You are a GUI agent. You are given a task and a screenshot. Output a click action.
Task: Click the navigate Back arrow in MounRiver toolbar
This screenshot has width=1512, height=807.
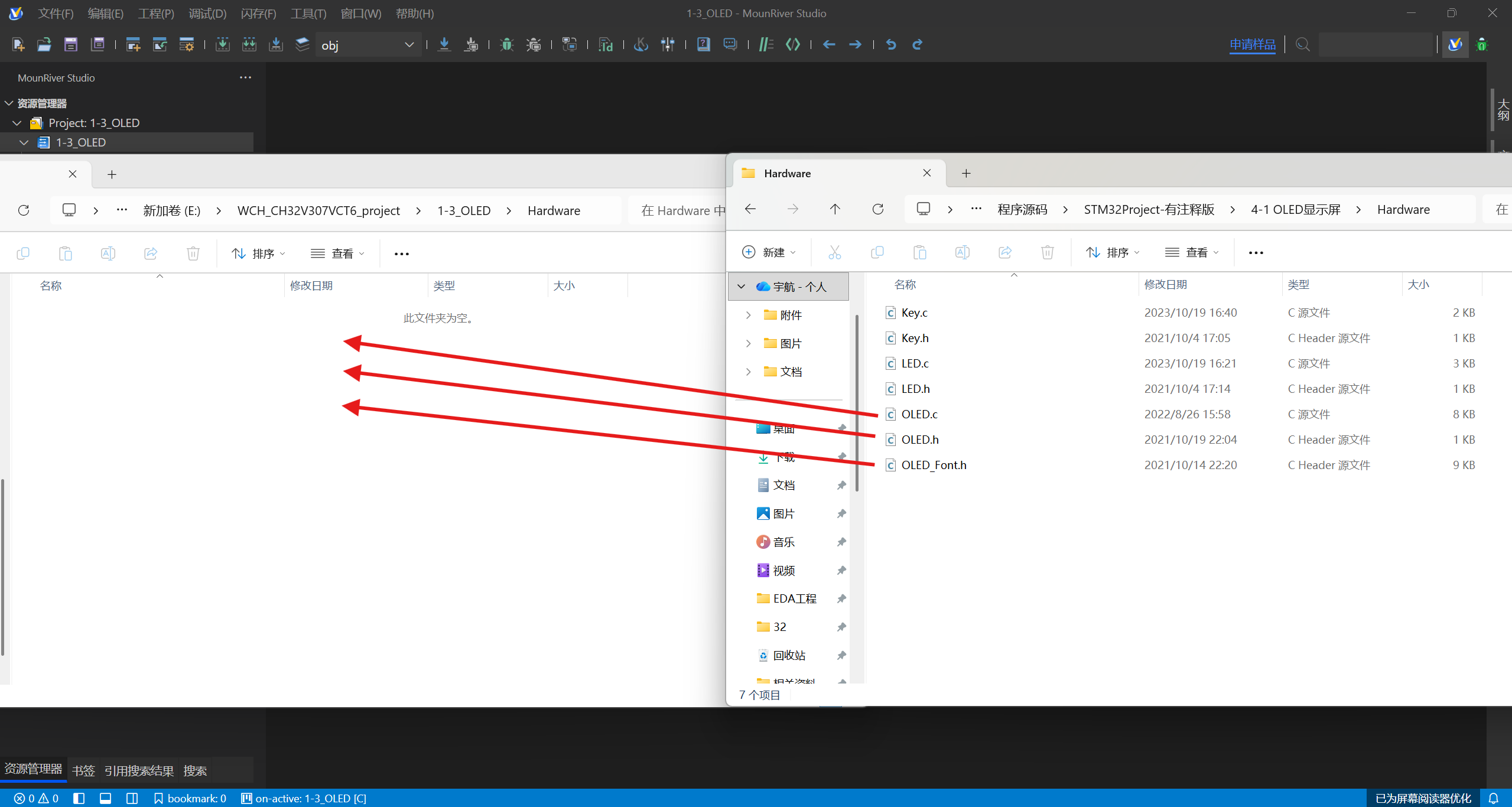pos(829,44)
